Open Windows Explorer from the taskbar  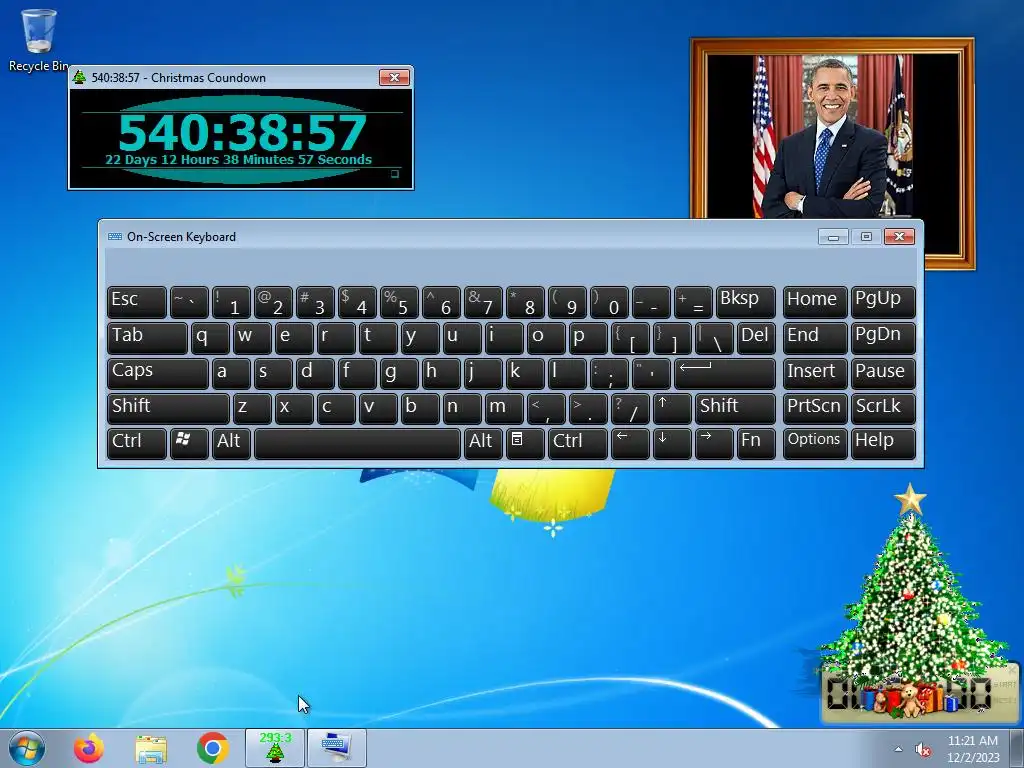coord(151,748)
